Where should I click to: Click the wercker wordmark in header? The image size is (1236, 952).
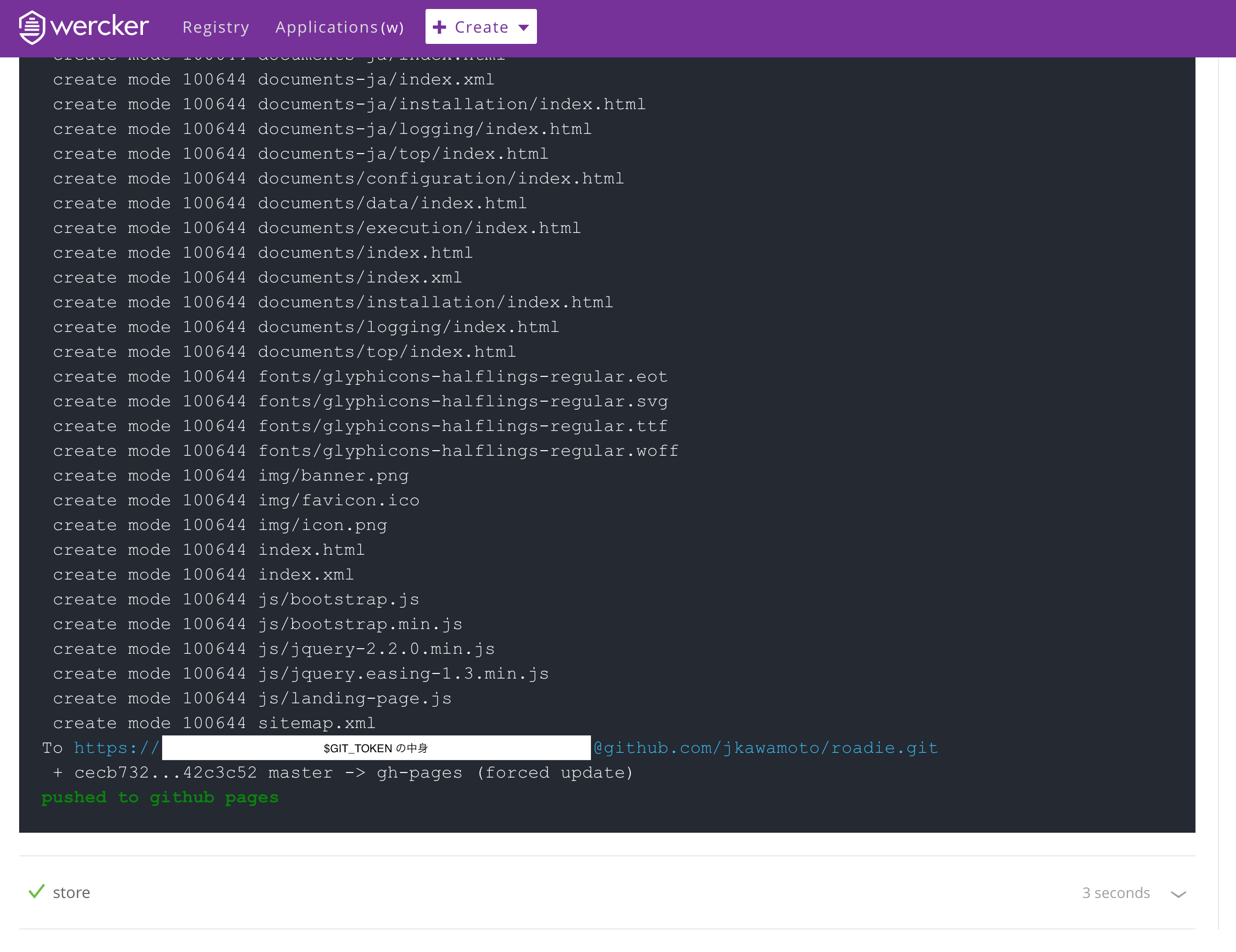point(100,26)
